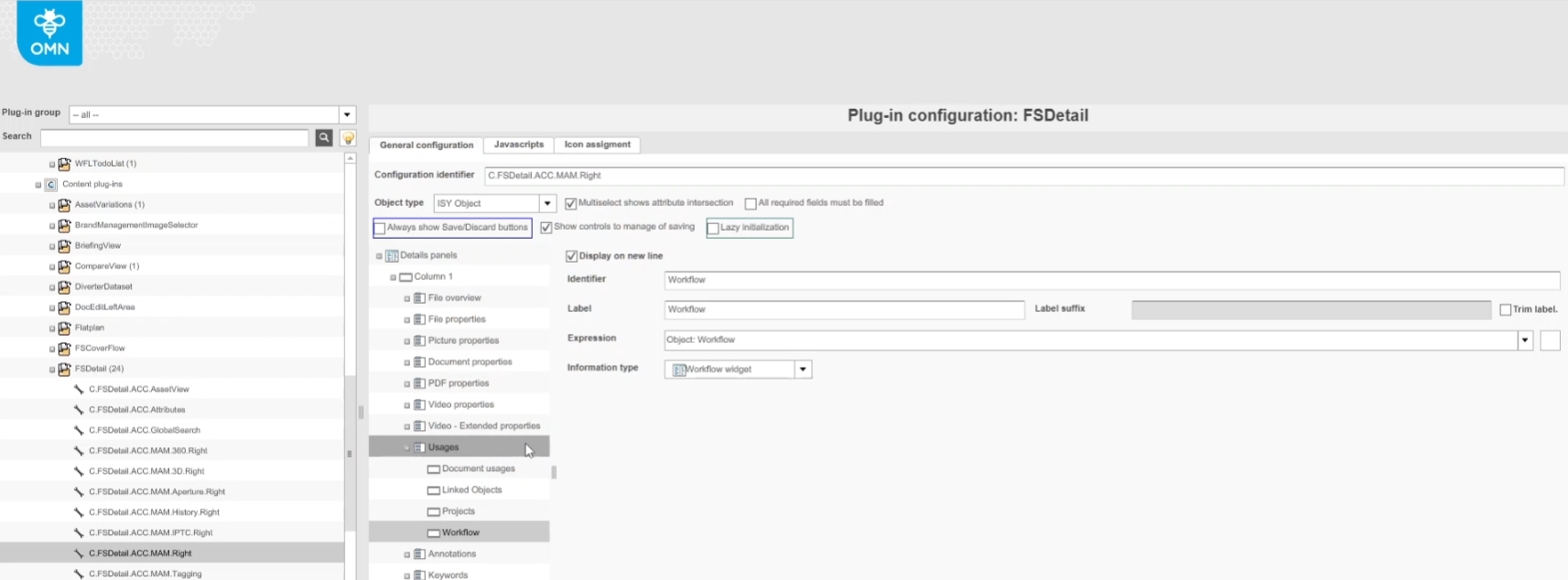Click the Content plug-ins category icon
The image size is (1568, 580).
[51, 185]
